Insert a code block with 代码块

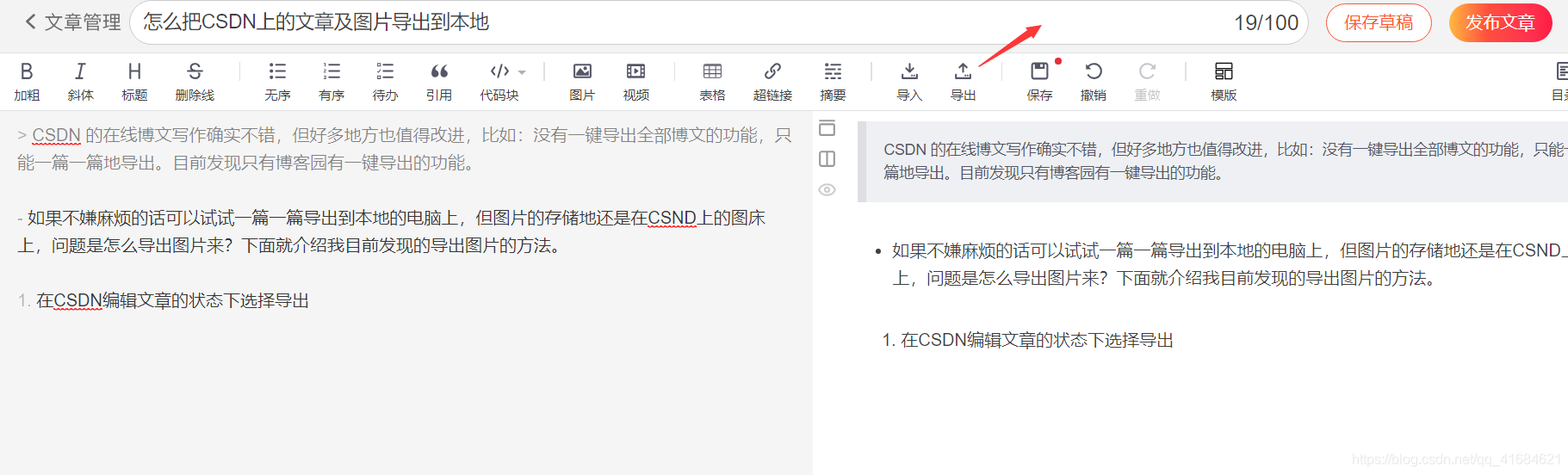pyautogui.click(x=499, y=82)
